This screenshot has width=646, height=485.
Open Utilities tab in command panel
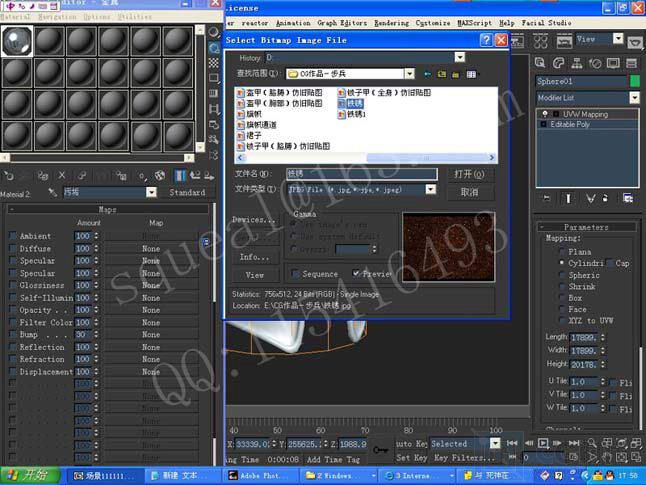631,63
